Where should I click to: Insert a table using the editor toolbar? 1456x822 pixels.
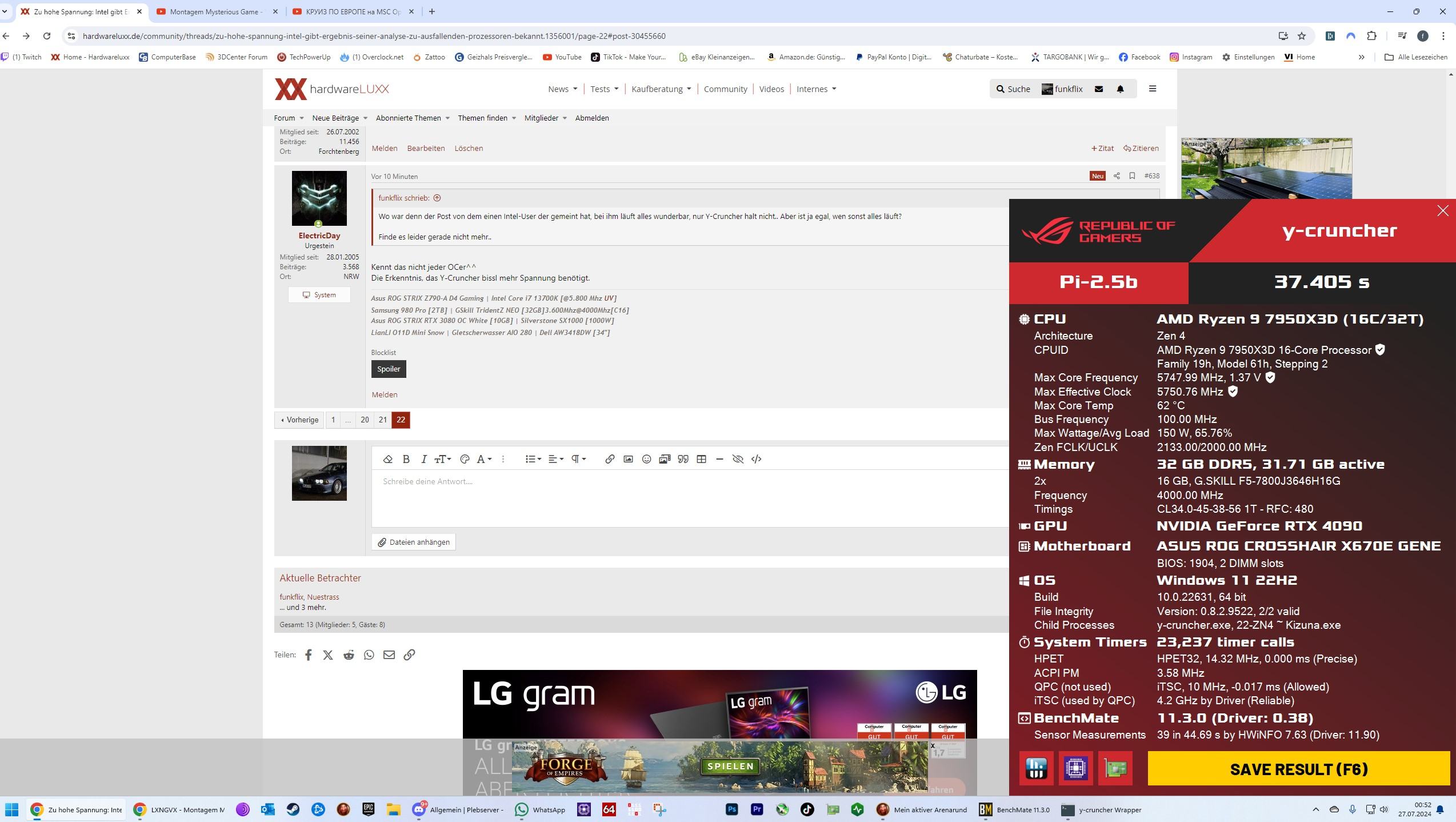(x=701, y=459)
